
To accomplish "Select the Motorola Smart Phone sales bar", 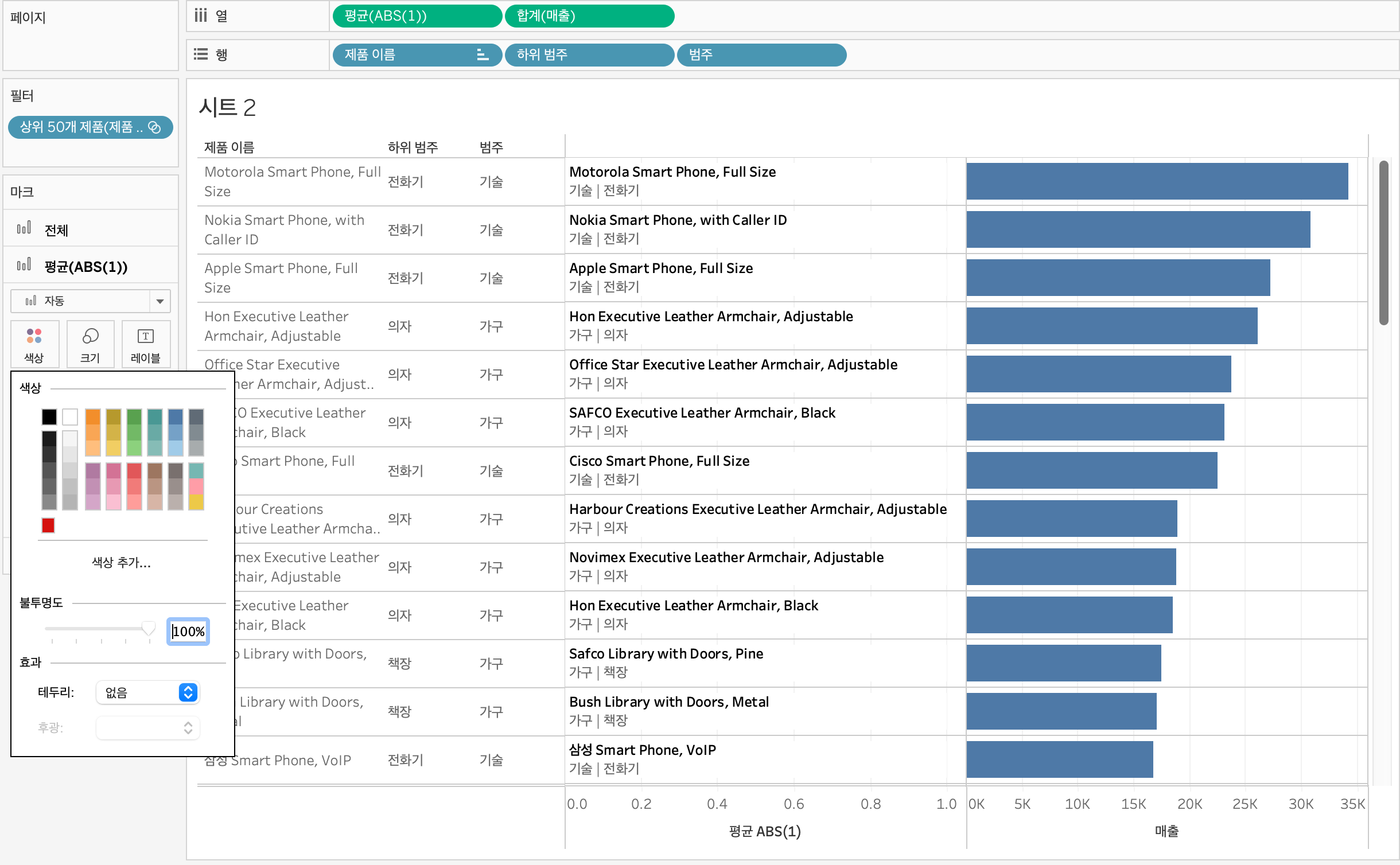I will coord(1157,181).
